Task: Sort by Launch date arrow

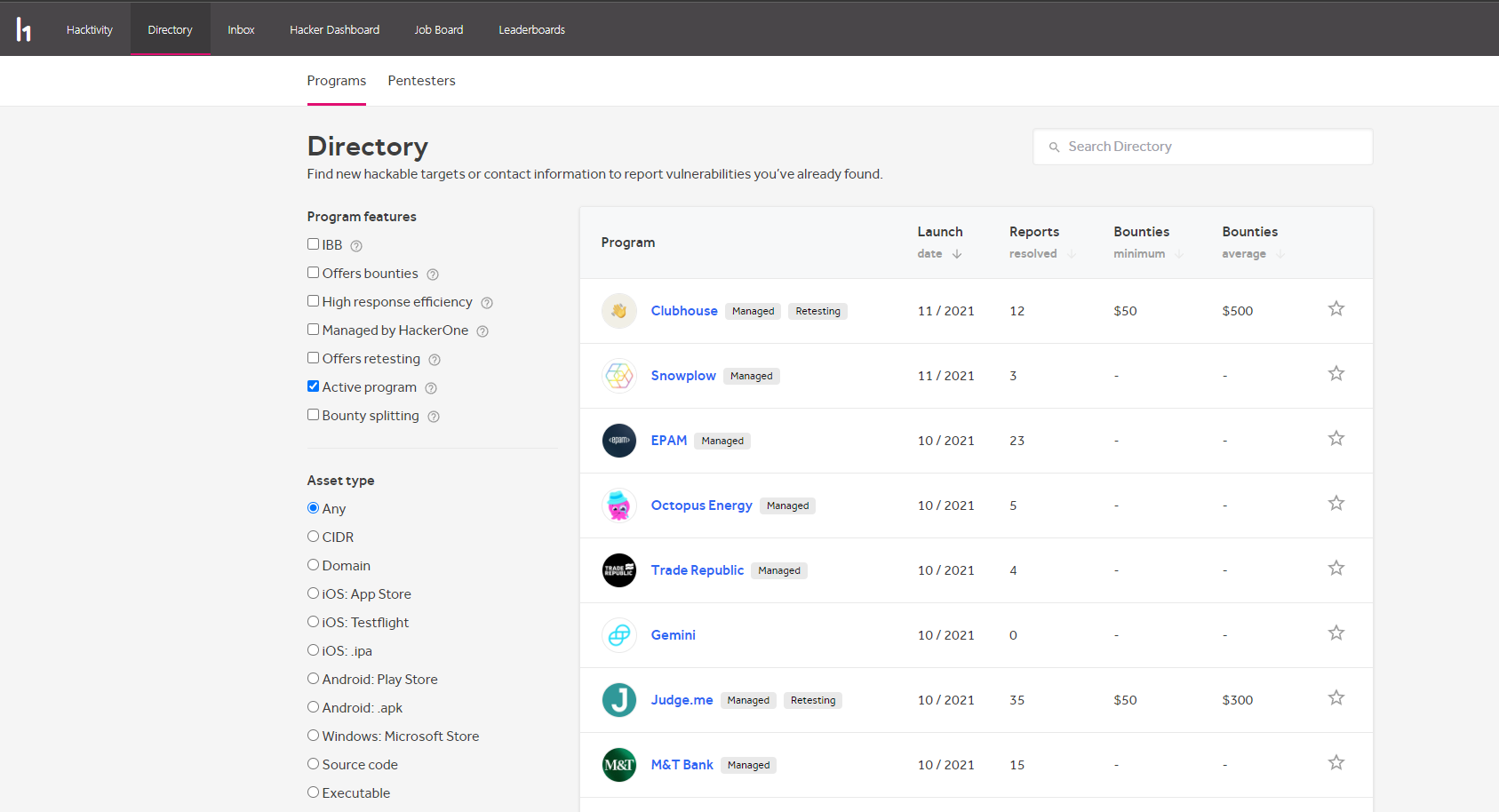Action: coord(957,254)
